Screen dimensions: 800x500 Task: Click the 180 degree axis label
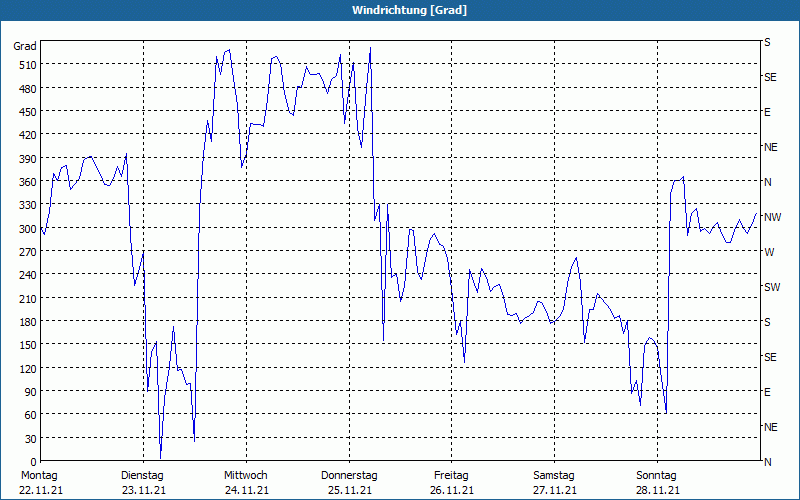coord(25,322)
